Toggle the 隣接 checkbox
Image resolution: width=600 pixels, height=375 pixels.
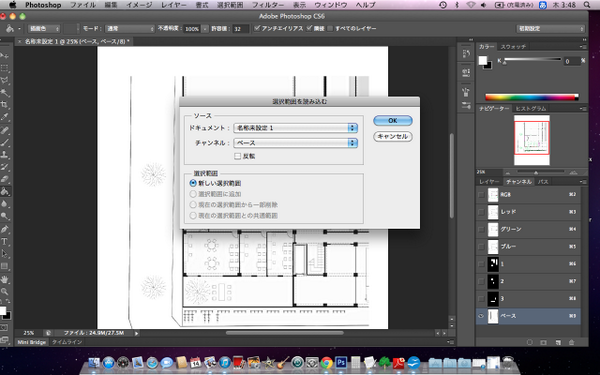(x=309, y=28)
